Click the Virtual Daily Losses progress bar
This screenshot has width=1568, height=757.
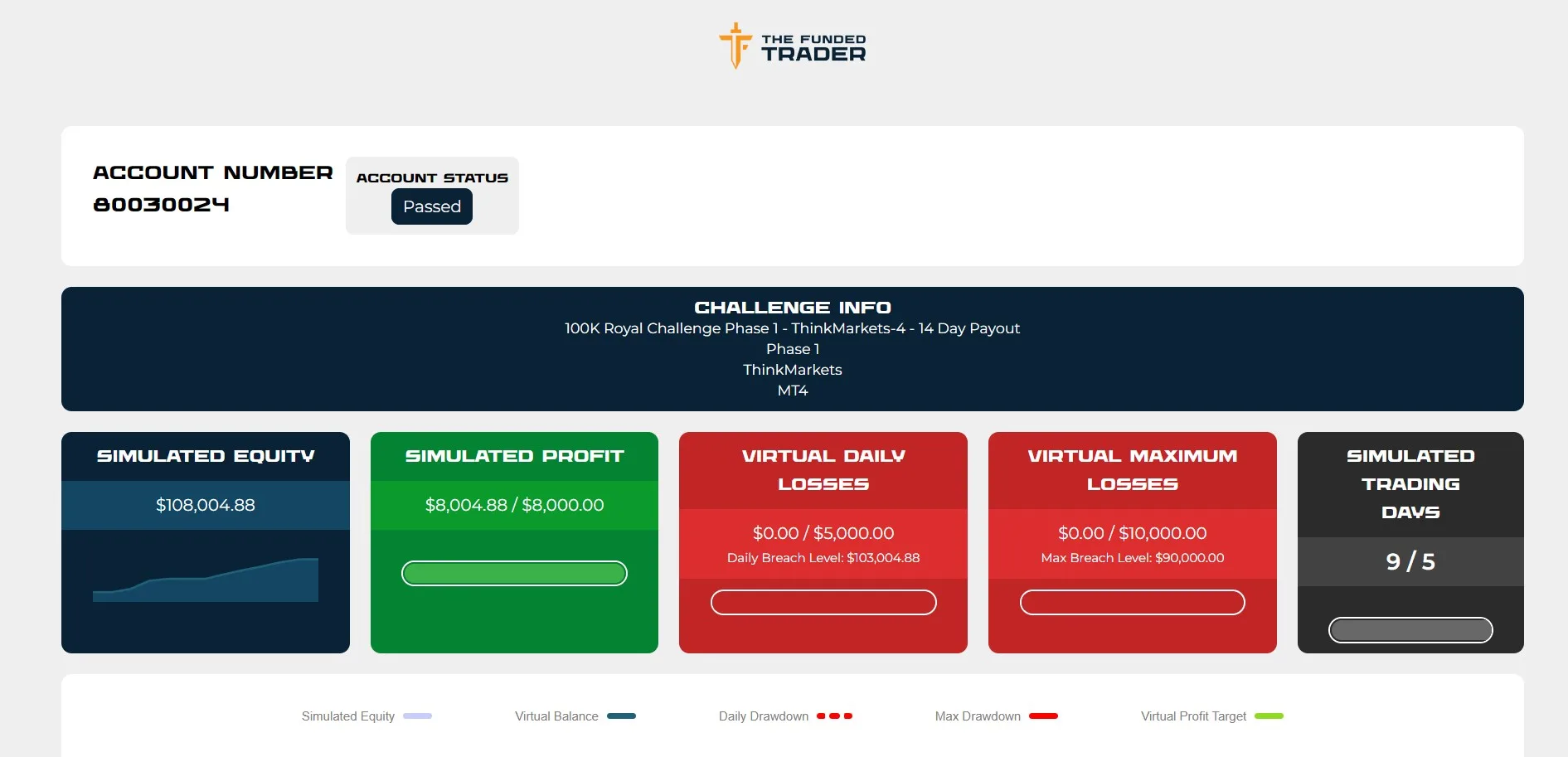click(x=823, y=602)
